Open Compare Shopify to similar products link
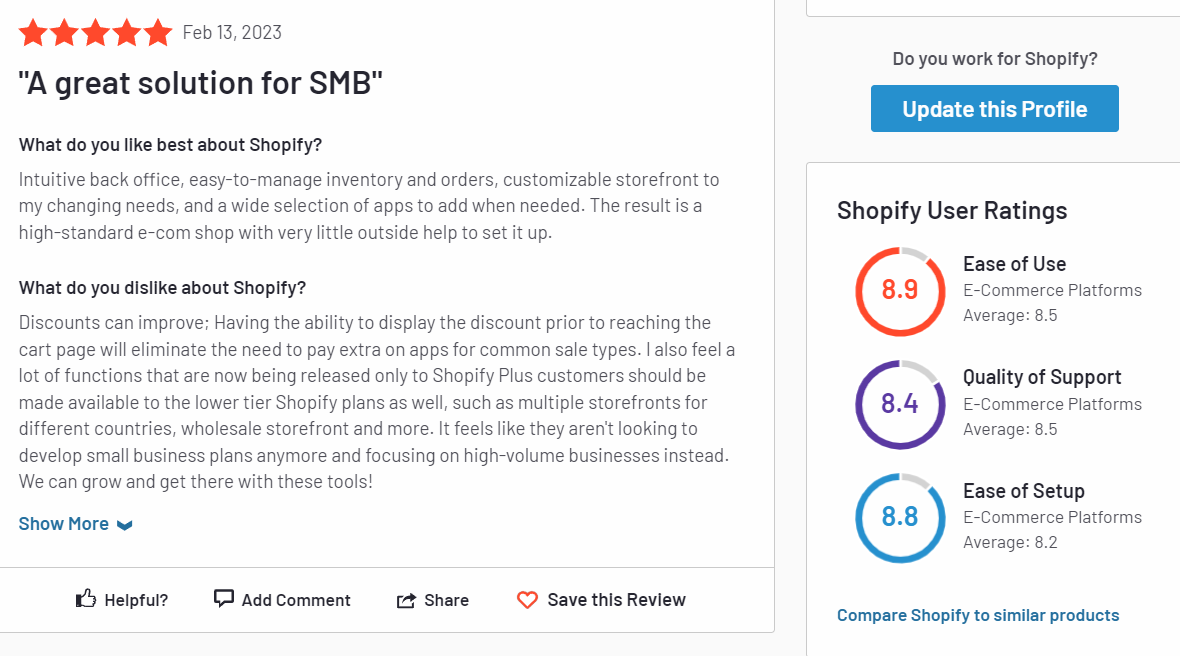This screenshot has height=656, width=1180. 978,615
